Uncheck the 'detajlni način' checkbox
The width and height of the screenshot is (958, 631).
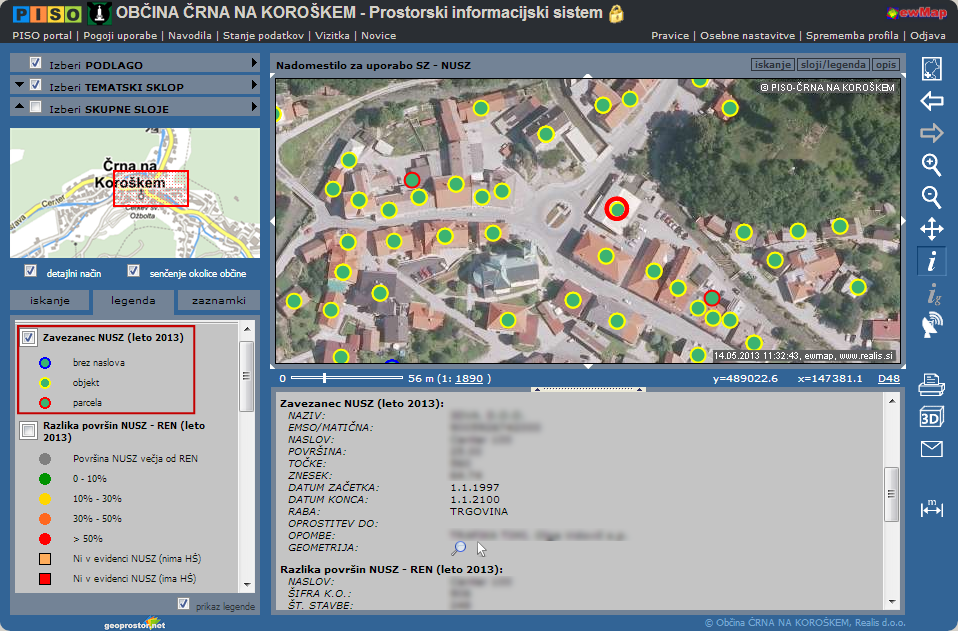point(31,272)
